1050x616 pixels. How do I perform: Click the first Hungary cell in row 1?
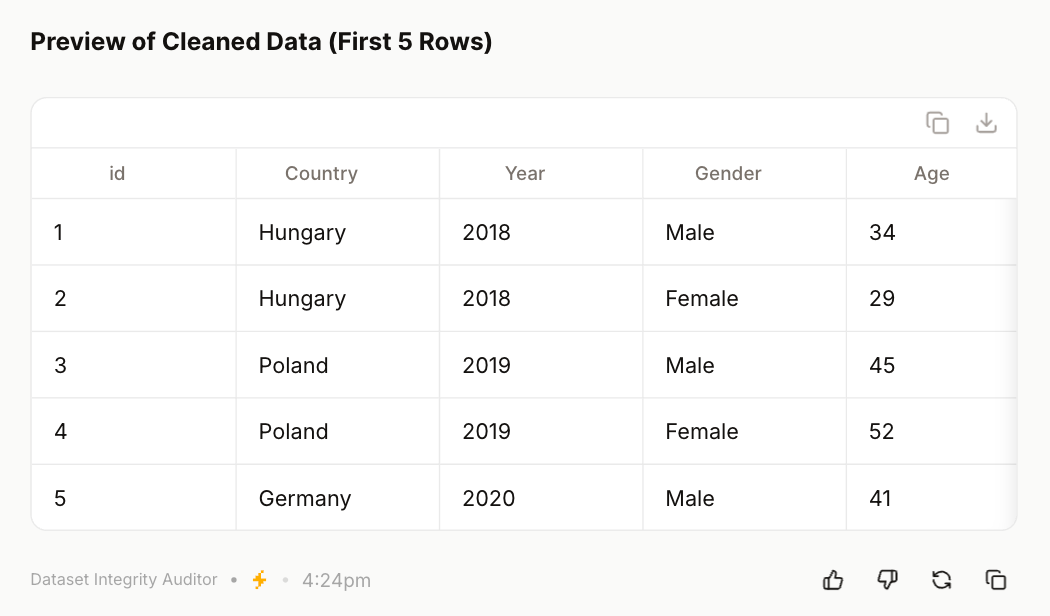click(x=302, y=233)
